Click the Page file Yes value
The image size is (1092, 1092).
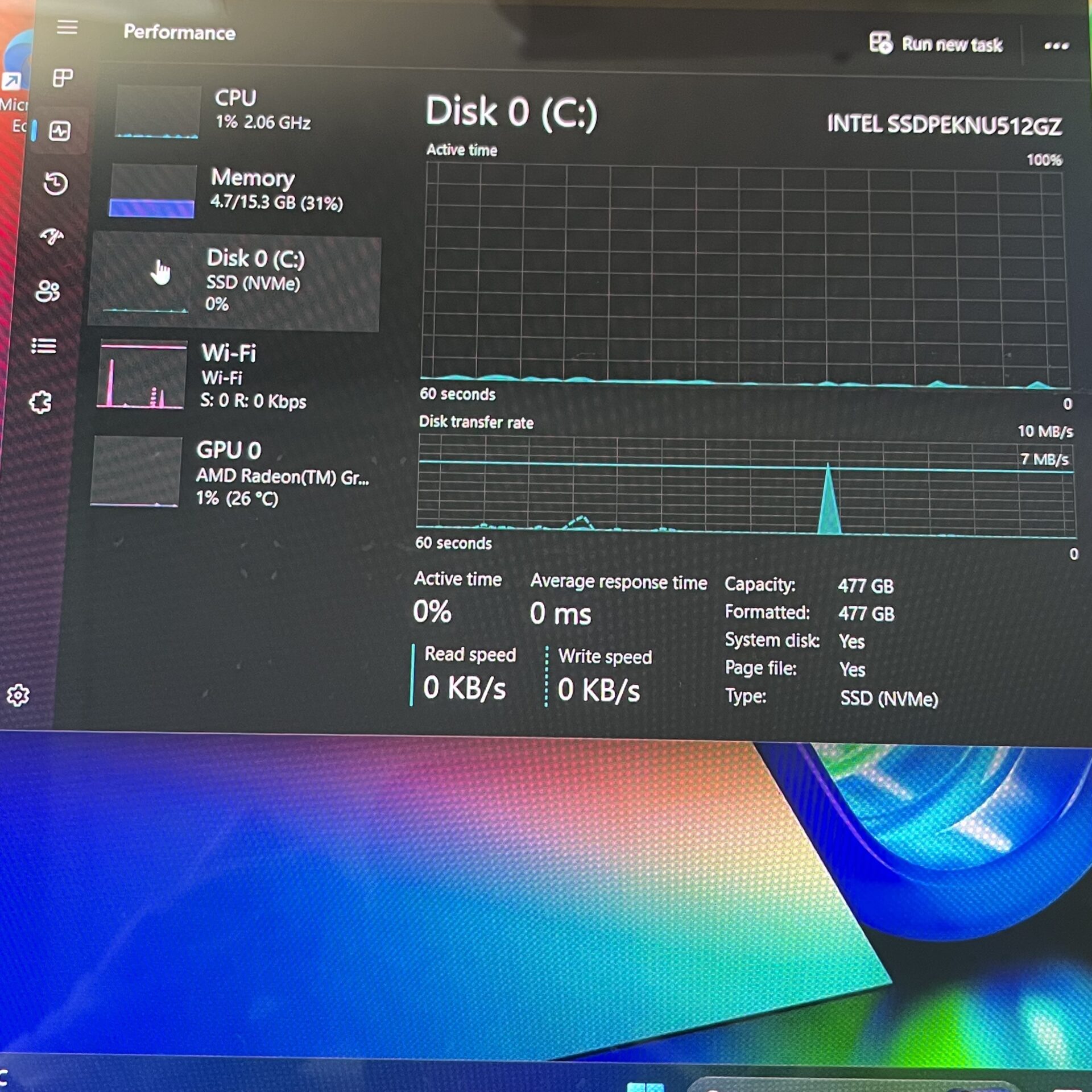tap(852, 669)
